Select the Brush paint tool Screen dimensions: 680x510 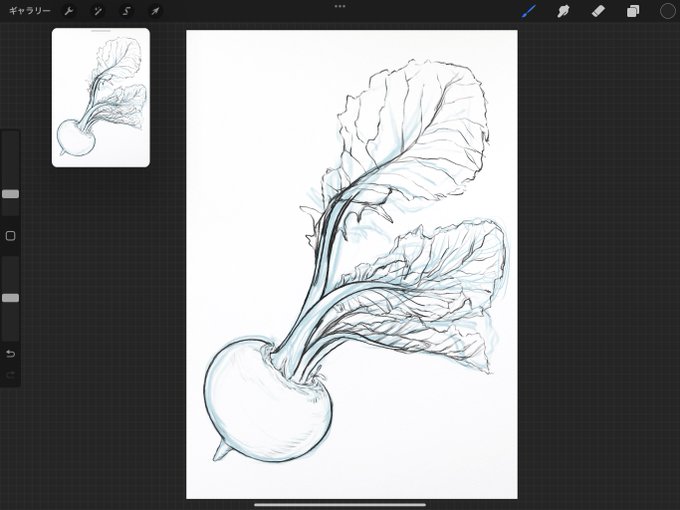(x=528, y=11)
